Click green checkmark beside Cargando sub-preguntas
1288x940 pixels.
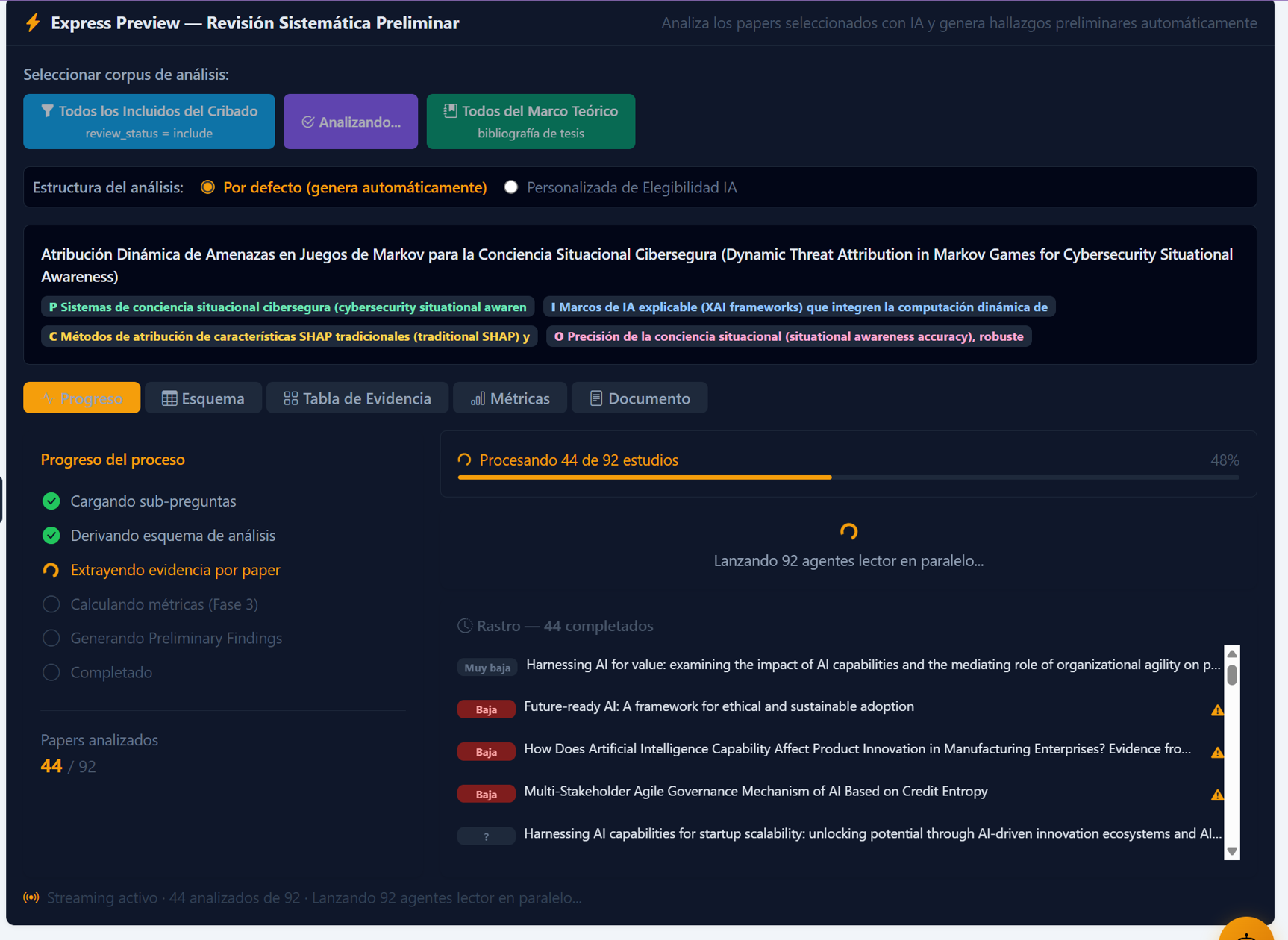(x=51, y=501)
